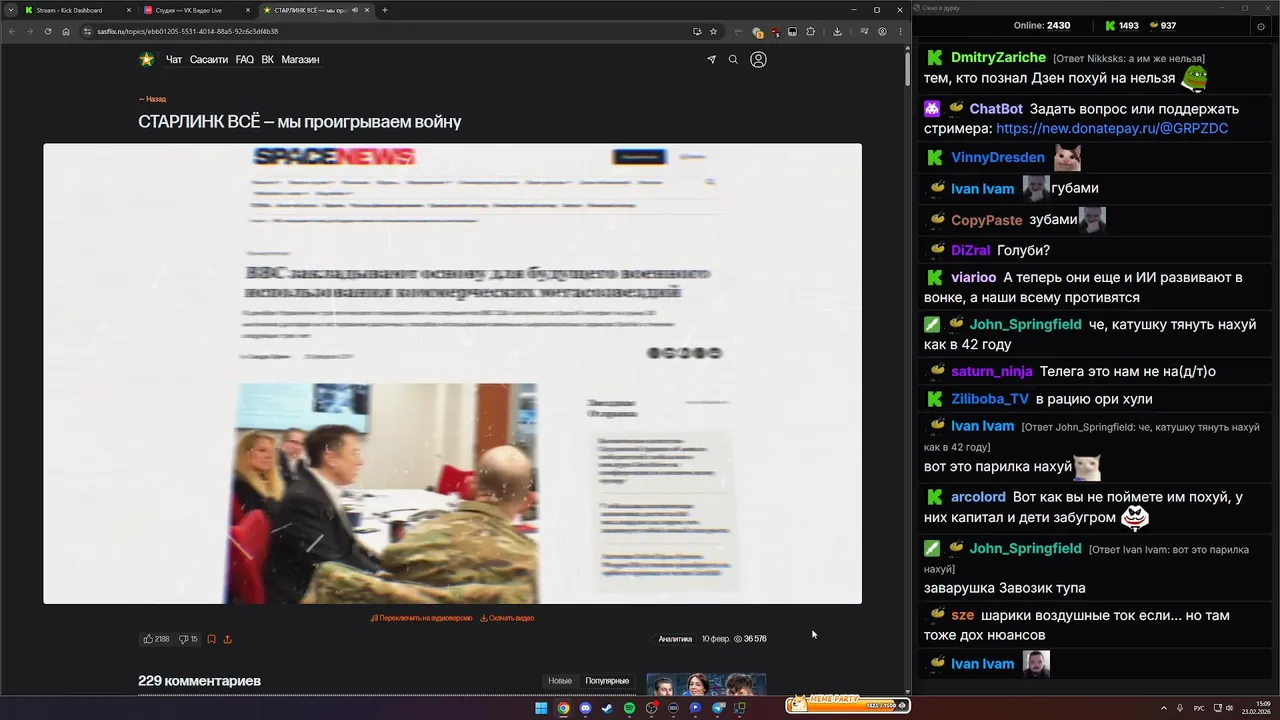Click the browser back arrow

tap(12, 31)
